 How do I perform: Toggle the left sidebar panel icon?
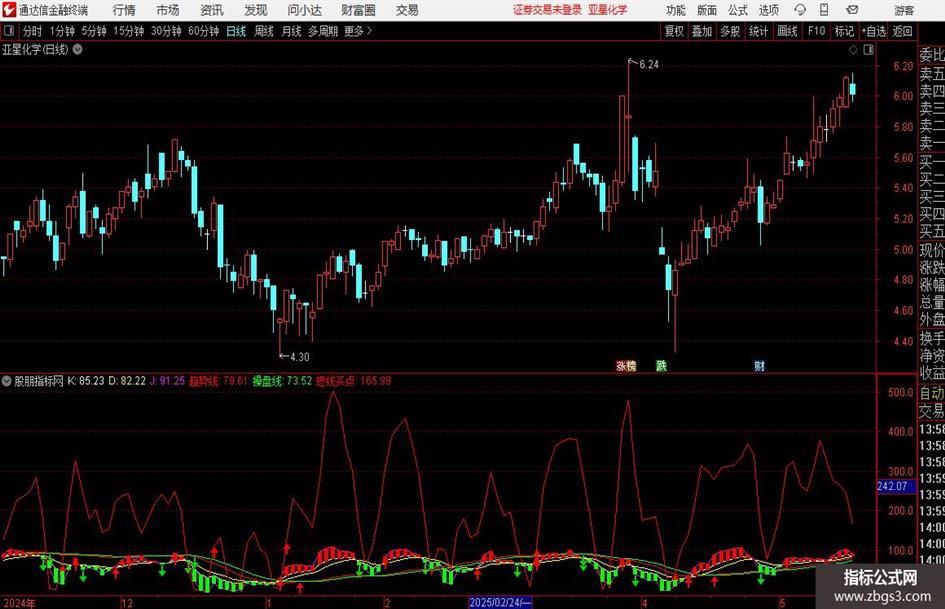coord(9,31)
